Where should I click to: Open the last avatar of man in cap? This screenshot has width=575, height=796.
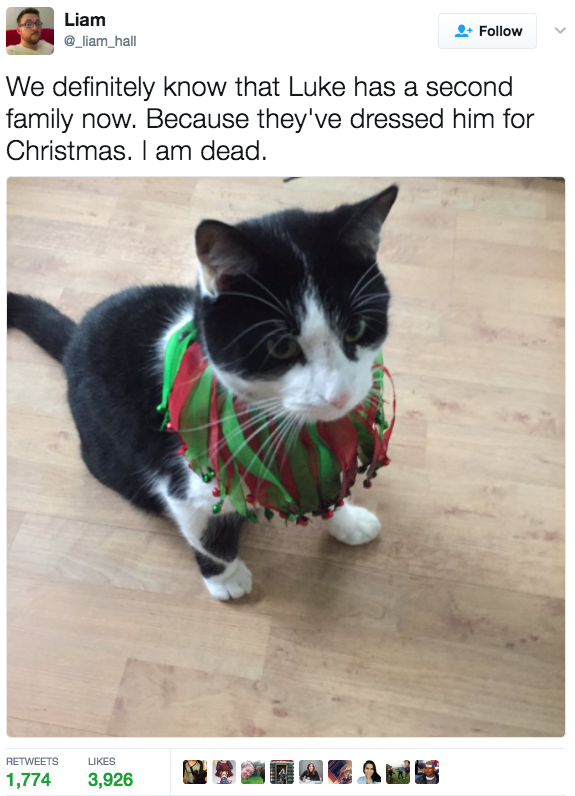pos(427,772)
